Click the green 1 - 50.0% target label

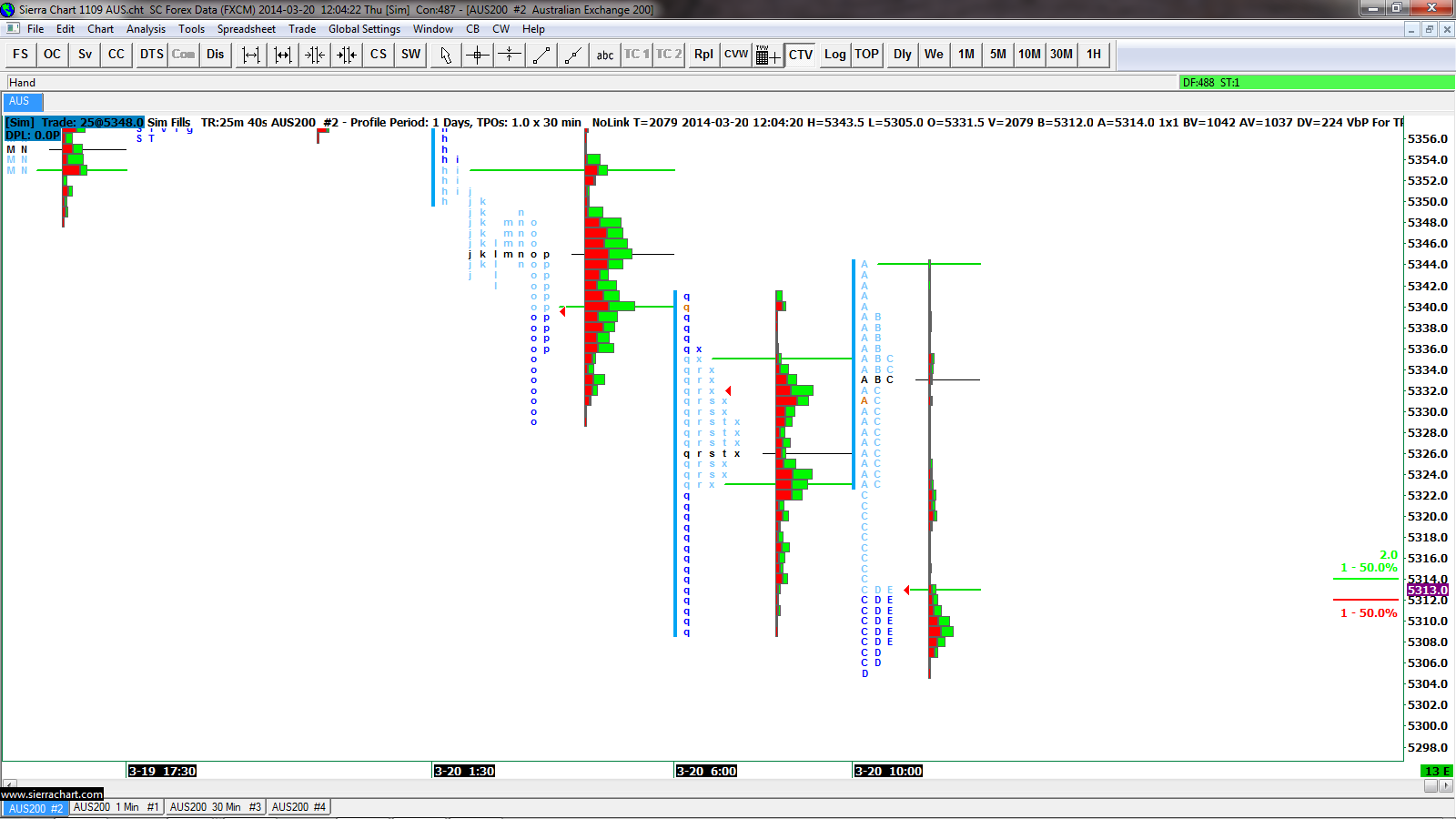(1369, 568)
